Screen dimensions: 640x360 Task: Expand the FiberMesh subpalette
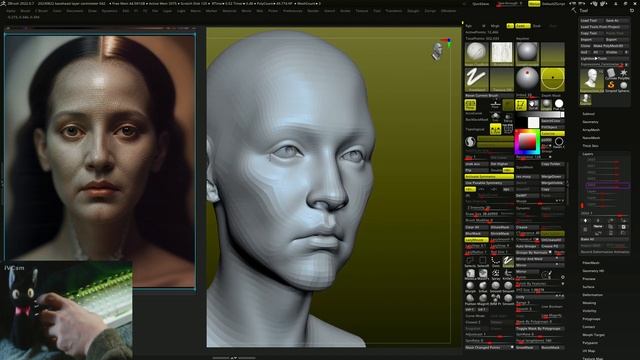(591, 263)
